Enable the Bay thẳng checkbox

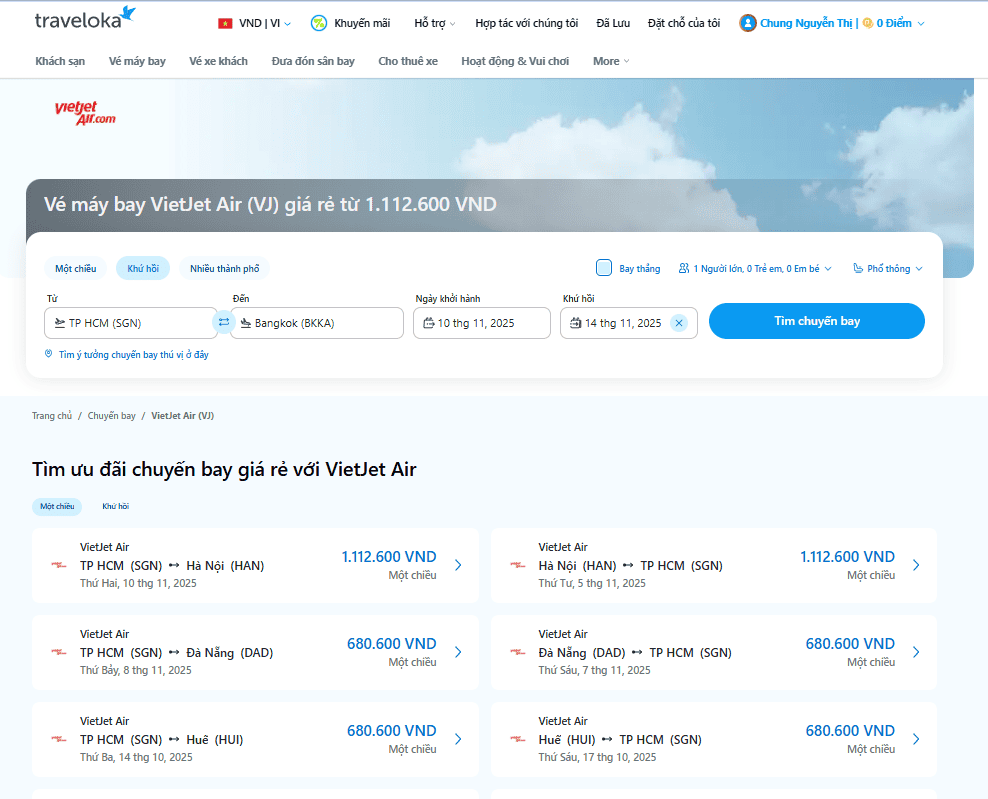click(604, 268)
